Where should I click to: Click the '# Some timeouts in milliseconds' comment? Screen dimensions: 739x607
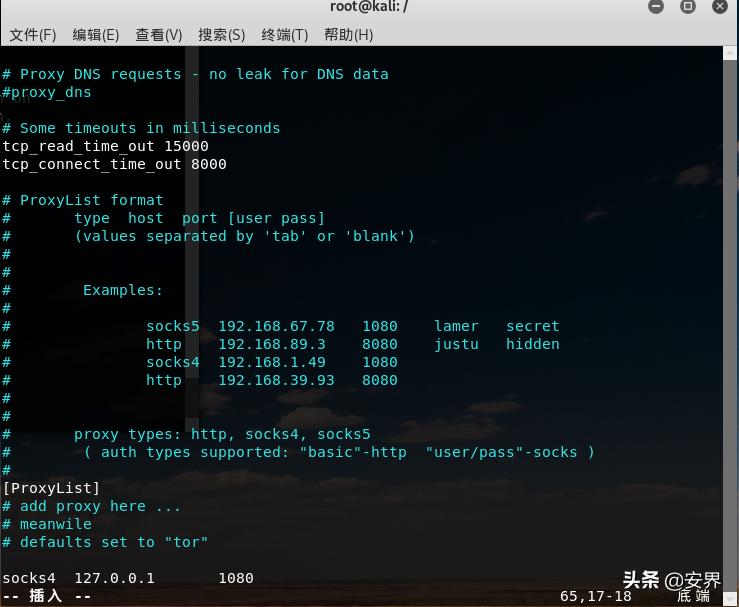[141, 128]
